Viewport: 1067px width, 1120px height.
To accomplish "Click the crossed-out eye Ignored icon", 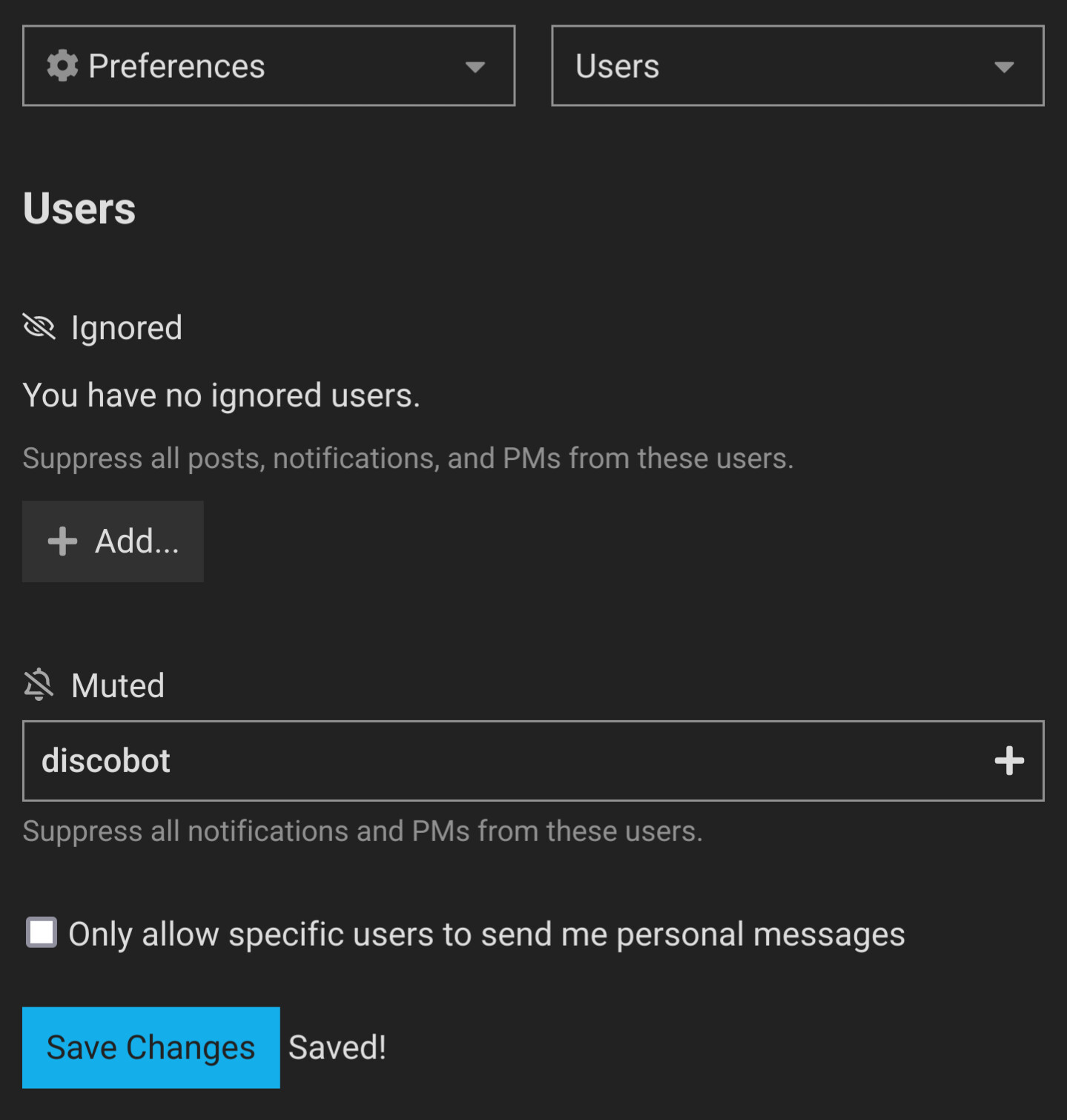I will pyautogui.click(x=39, y=326).
